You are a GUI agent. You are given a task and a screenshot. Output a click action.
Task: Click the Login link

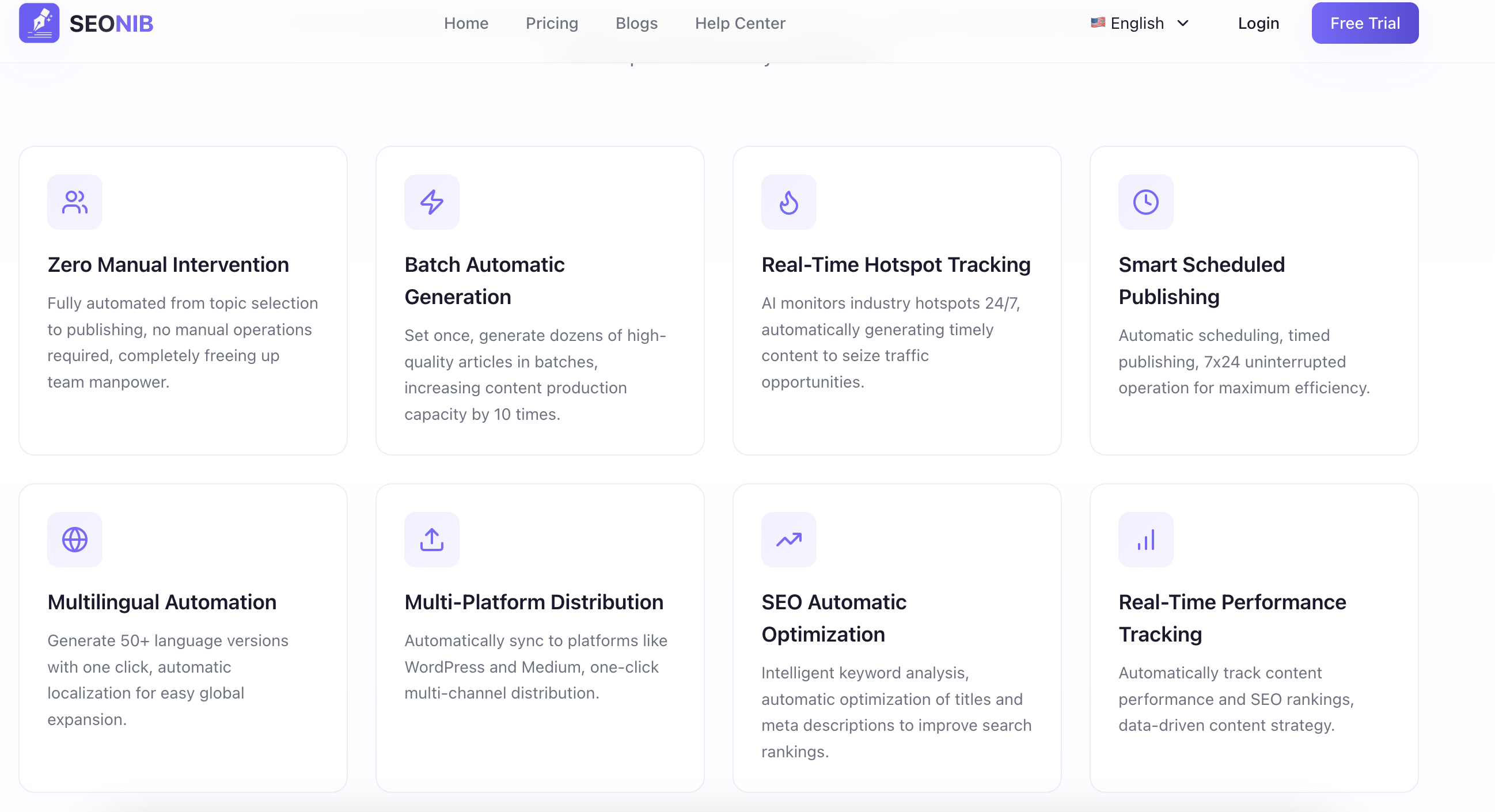click(1258, 23)
